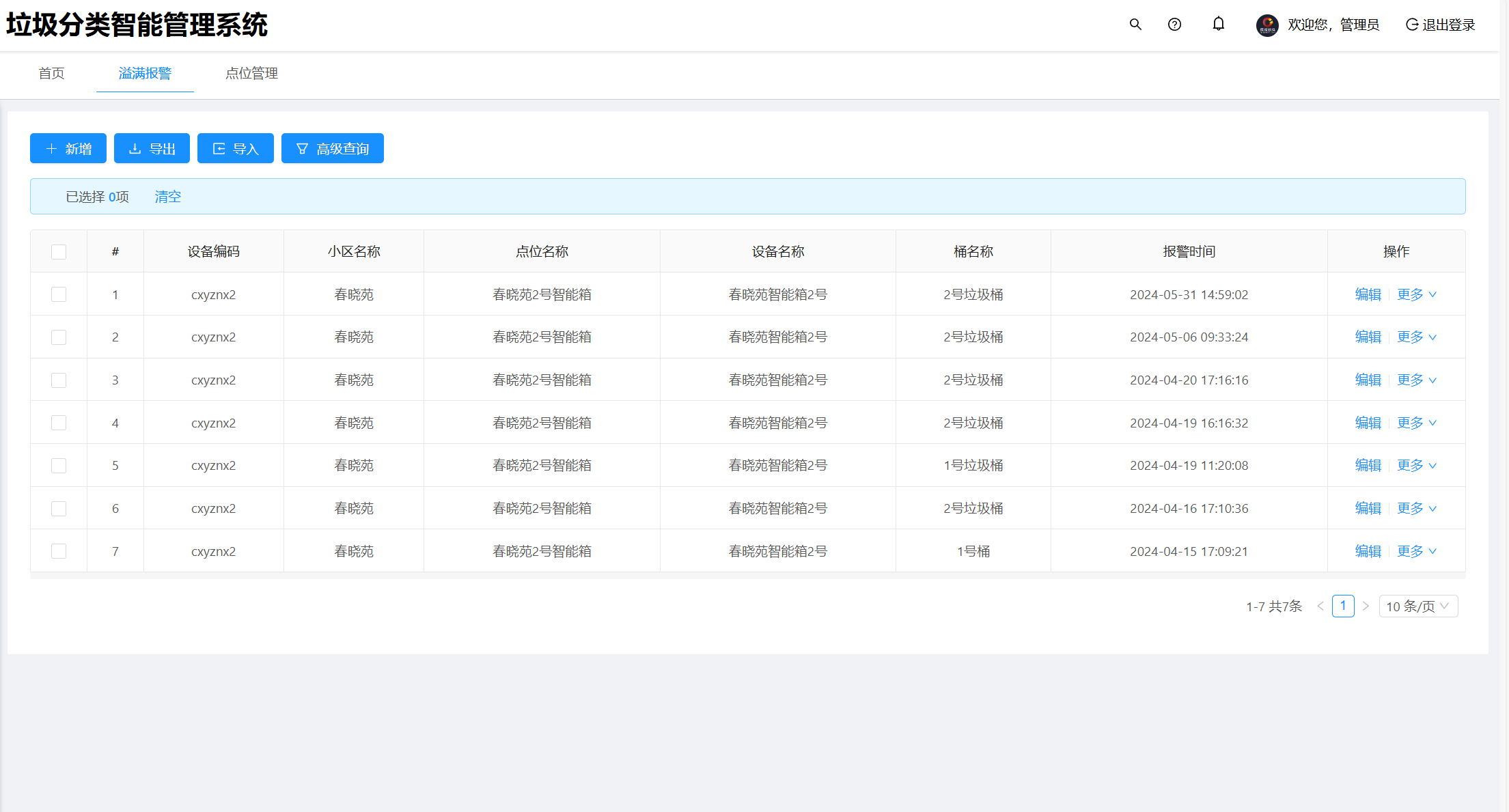Click the 新增 plus button

(x=68, y=148)
